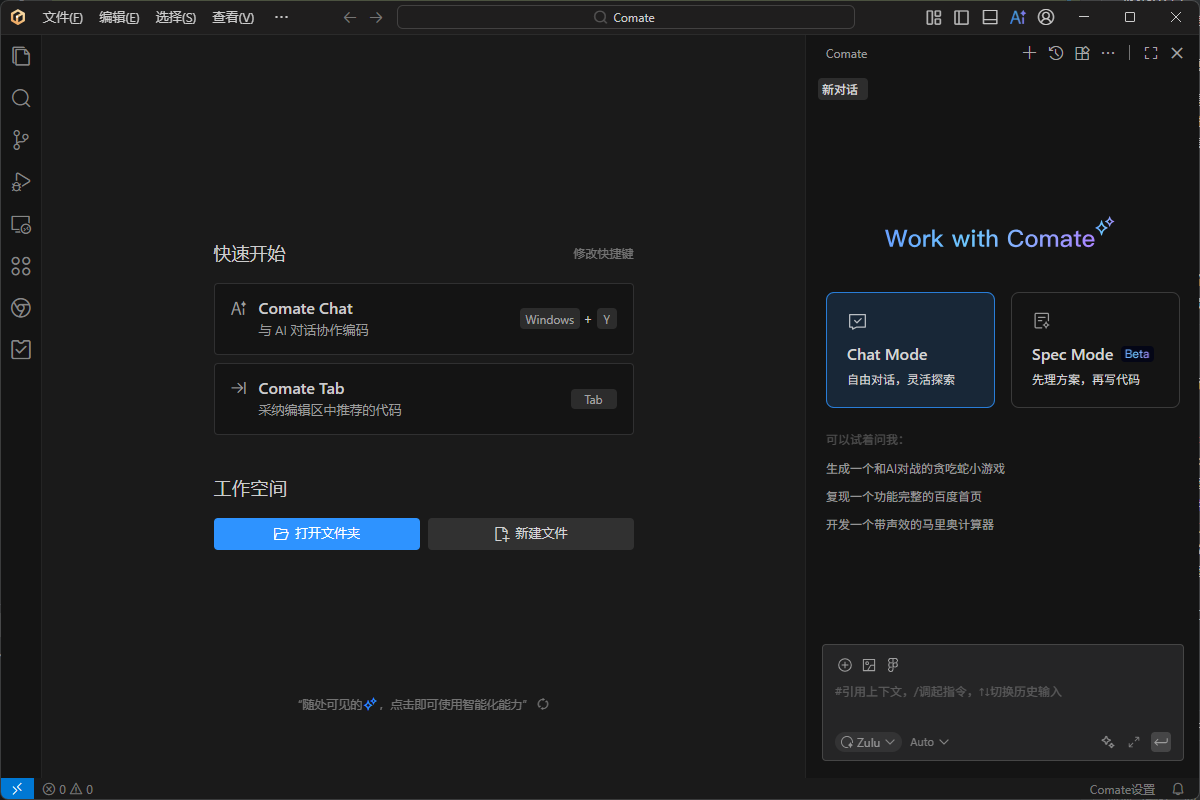This screenshot has width=1200, height=800.
Task: Open the 选择 menu
Action: [176, 17]
